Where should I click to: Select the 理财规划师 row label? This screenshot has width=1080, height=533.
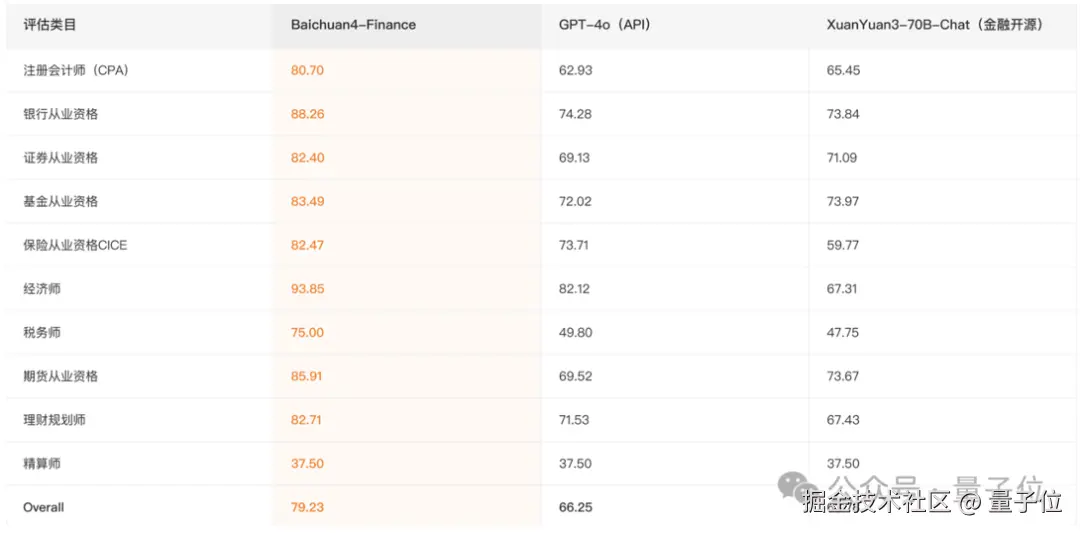[x=55, y=420]
